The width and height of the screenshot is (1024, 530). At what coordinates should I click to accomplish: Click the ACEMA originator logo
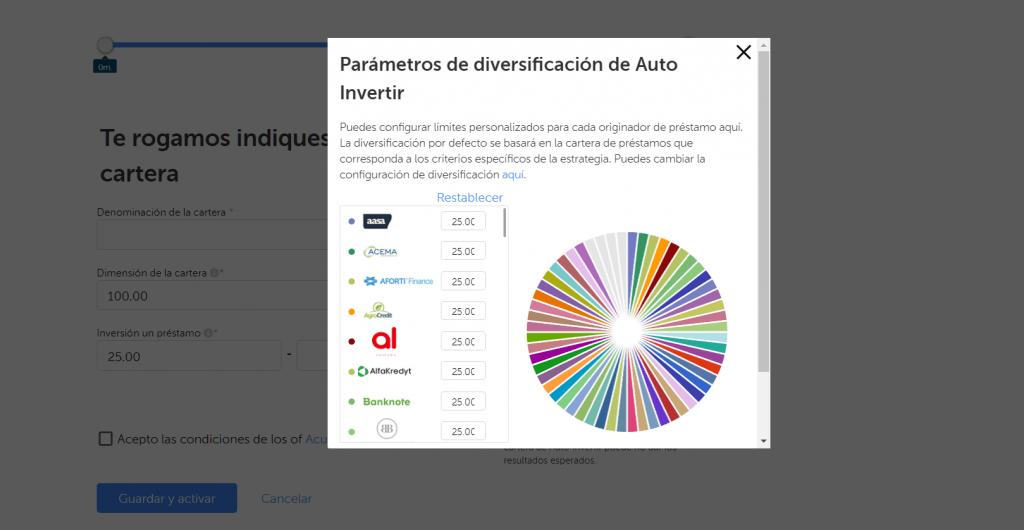pos(380,252)
